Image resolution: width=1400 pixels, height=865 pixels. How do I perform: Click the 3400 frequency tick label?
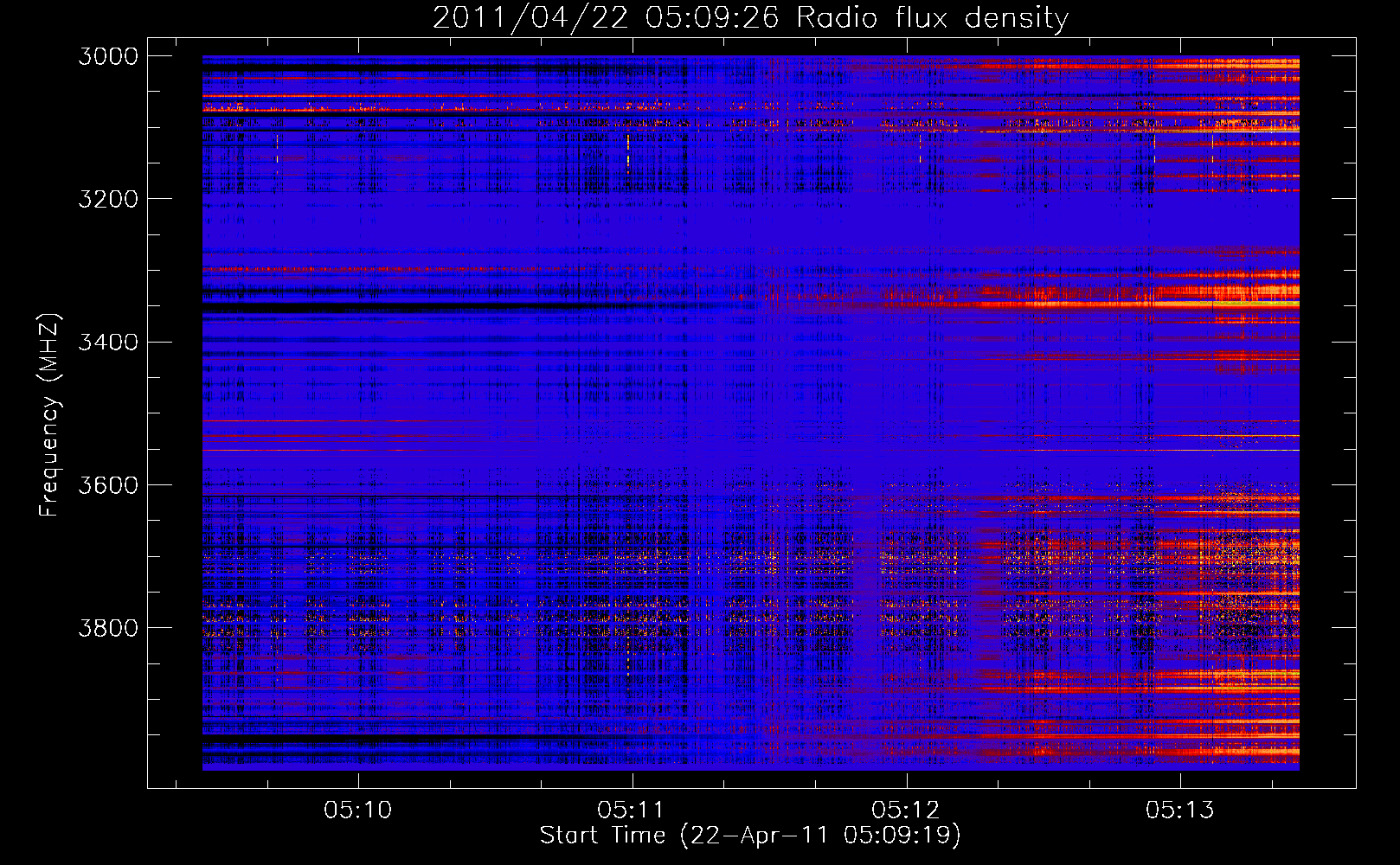click(x=108, y=342)
